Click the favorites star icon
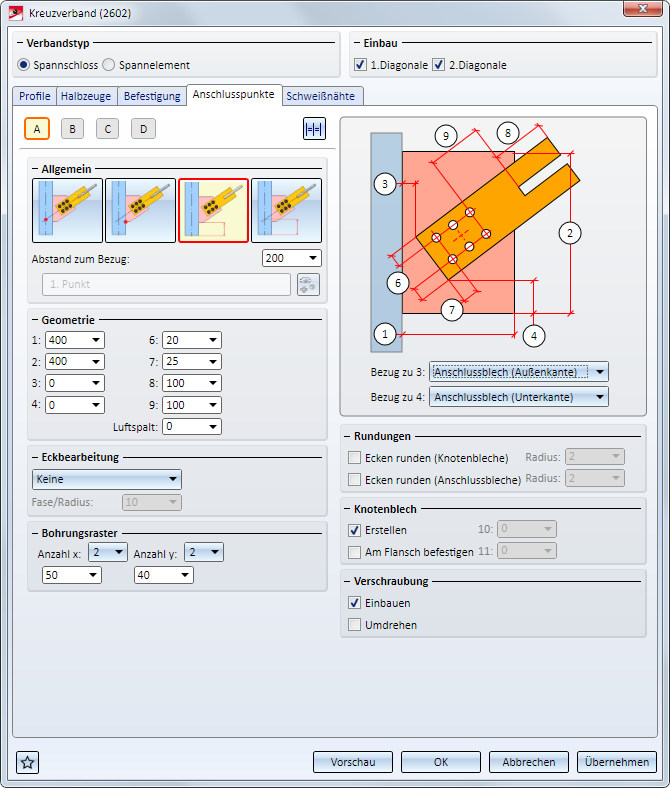Viewport: 670px width, 788px height. click(28, 762)
